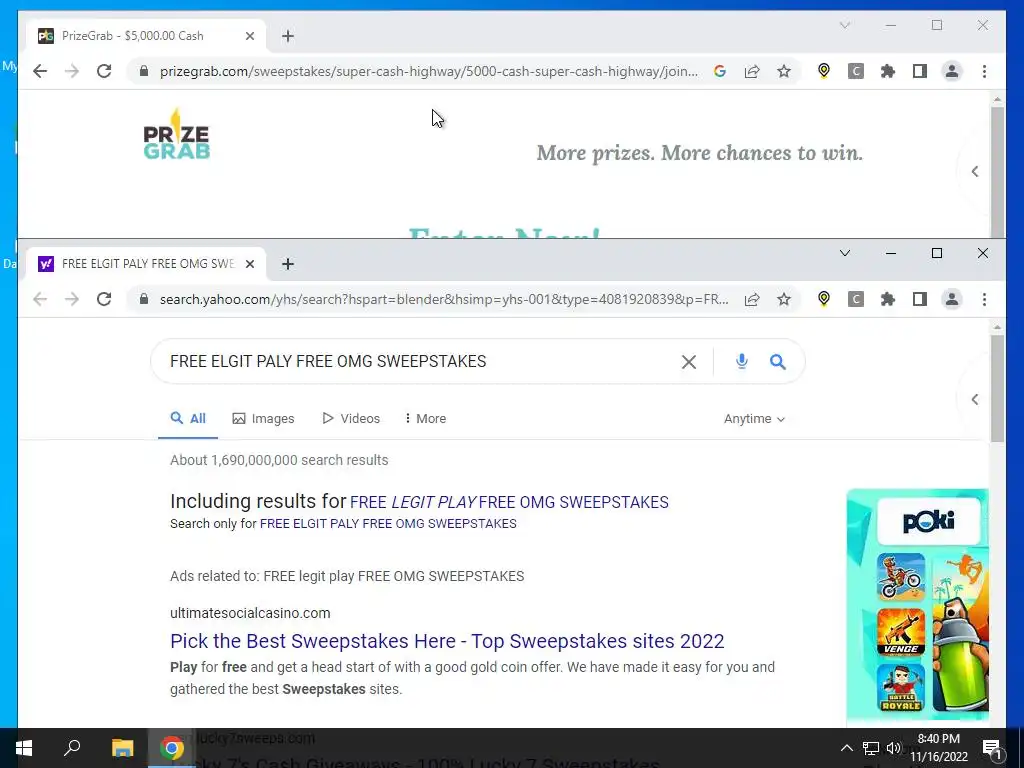Viewport: 1024px width, 768px height.
Task: Close the PrizeGrab $5,000.00 Cash tab
Action: point(249,36)
